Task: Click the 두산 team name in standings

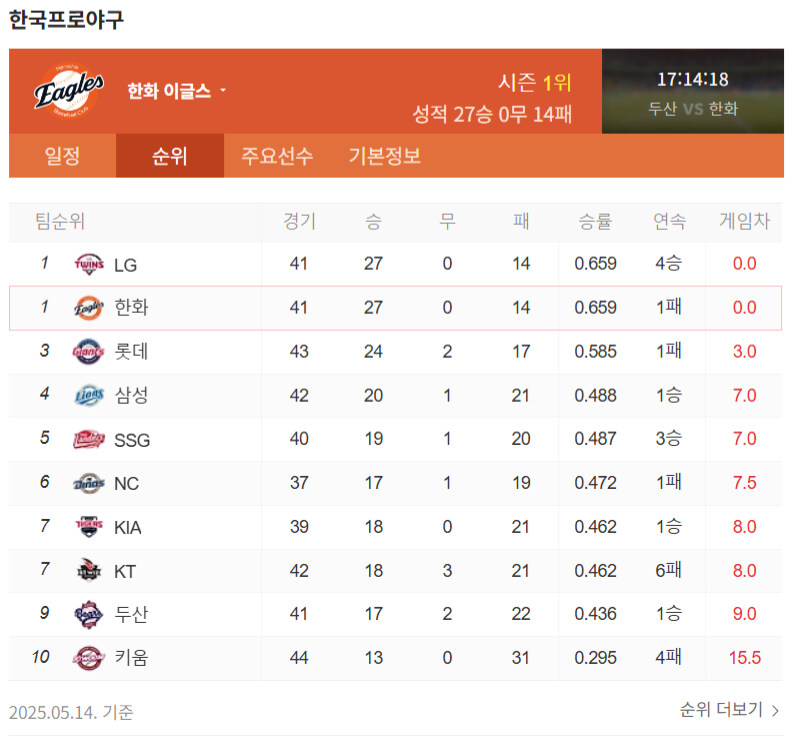Action: [131, 614]
